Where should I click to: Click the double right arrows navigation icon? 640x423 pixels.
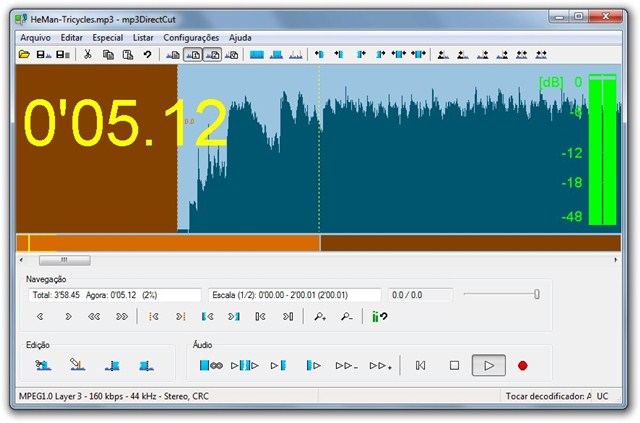[122, 316]
